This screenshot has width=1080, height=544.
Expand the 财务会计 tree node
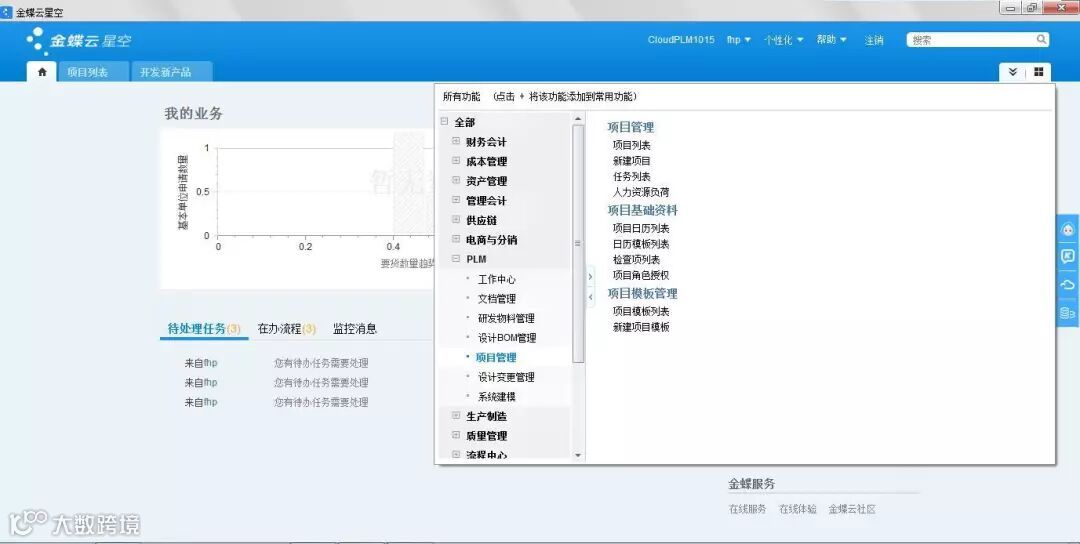point(455,141)
